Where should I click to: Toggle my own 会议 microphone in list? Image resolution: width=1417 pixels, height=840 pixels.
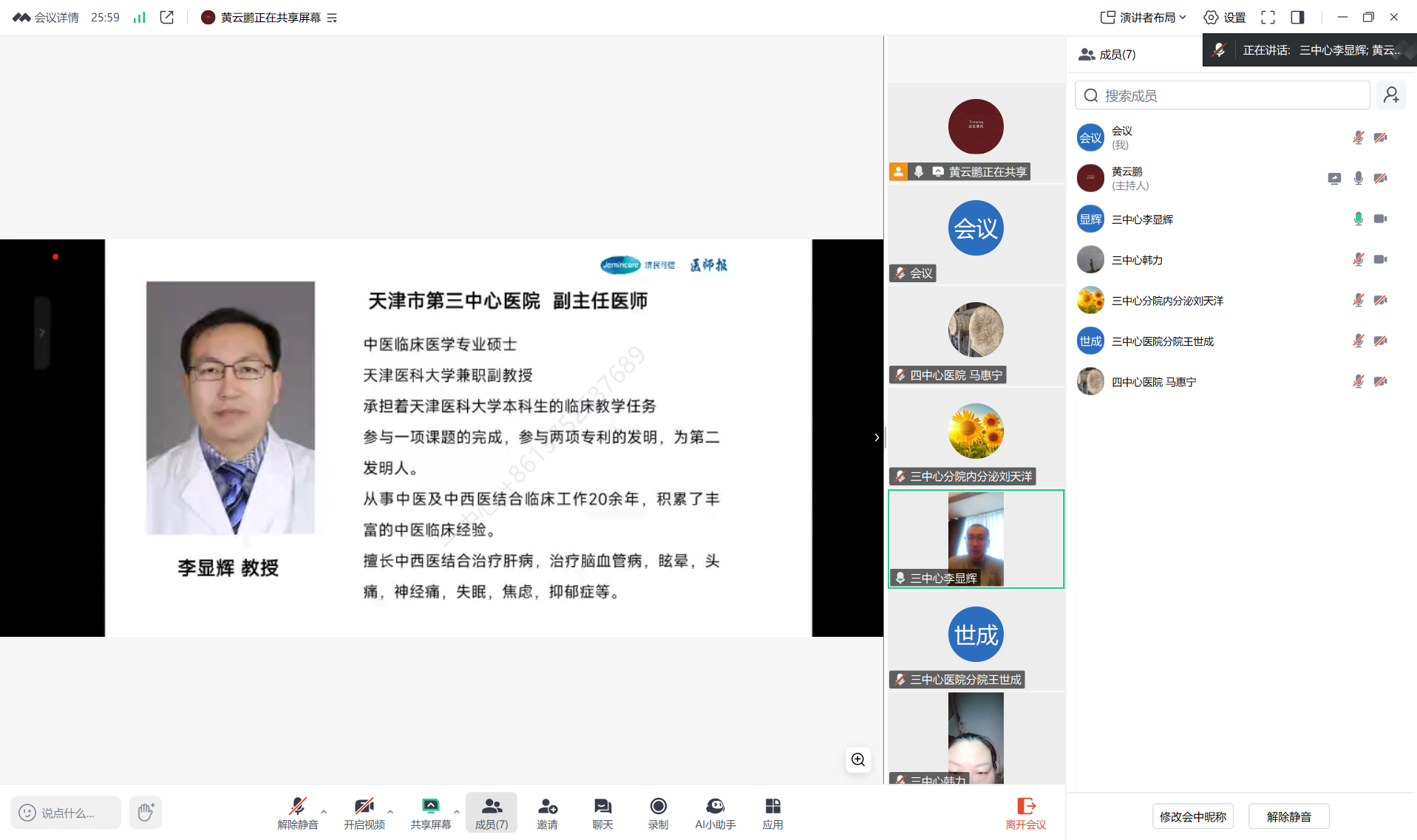(1358, 137)
